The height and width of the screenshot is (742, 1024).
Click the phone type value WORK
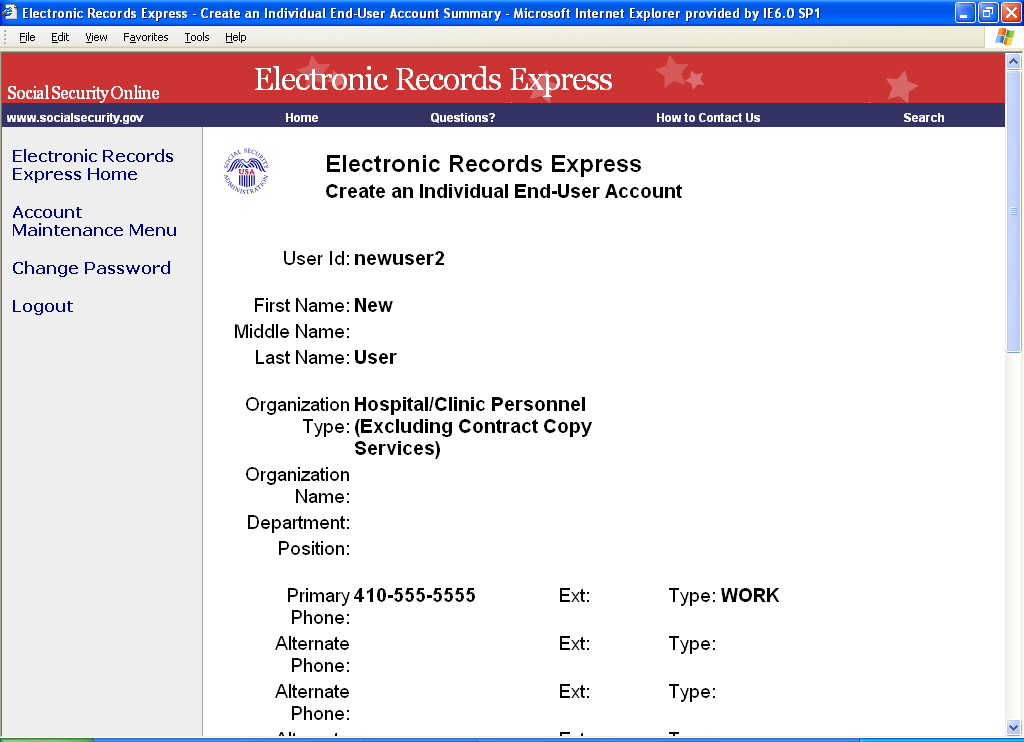750,596
